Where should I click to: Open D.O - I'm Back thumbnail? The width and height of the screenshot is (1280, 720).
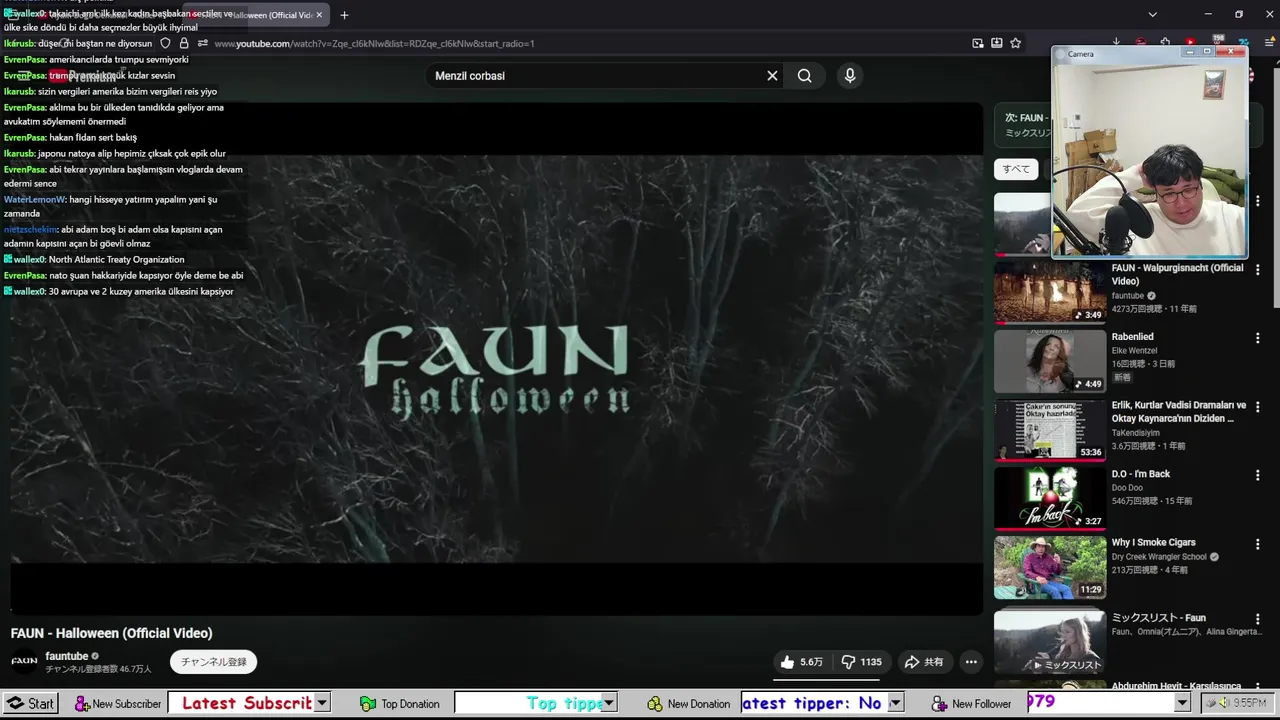(1050, 498)
